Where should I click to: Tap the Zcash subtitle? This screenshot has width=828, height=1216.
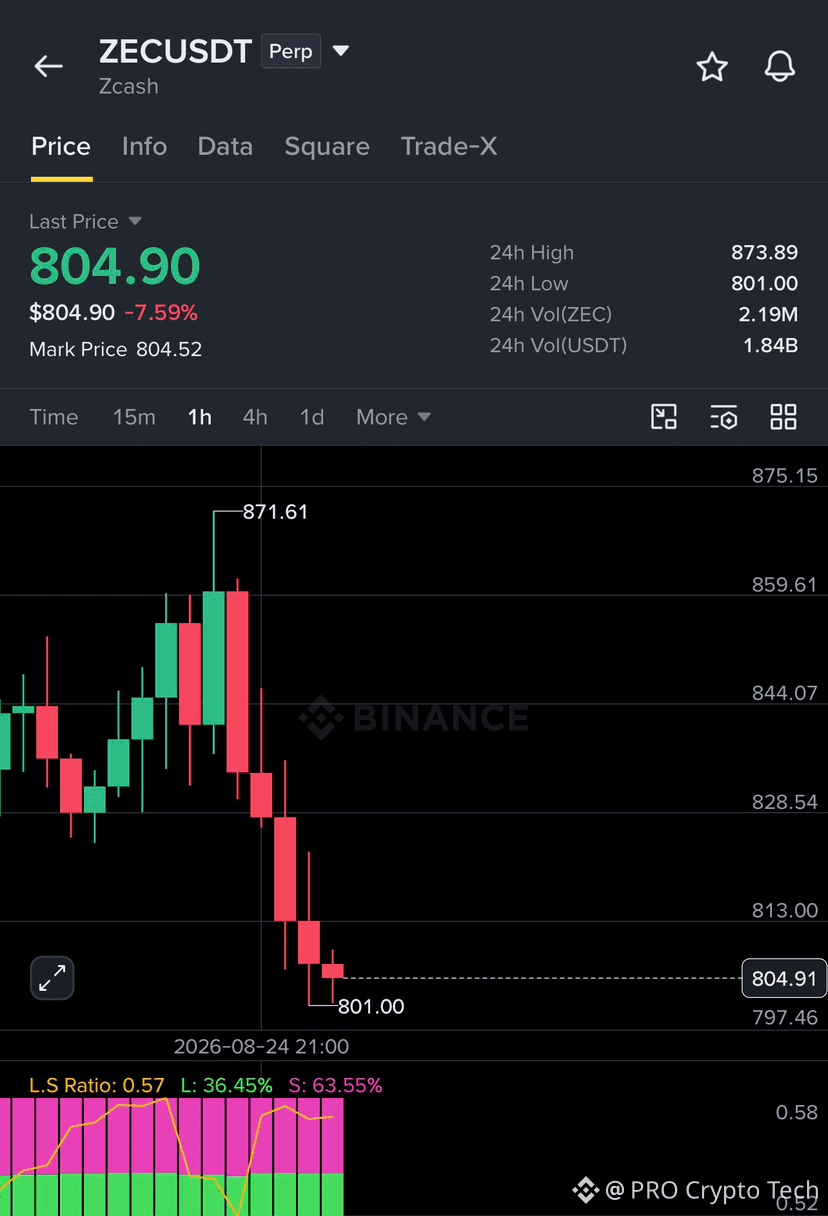tap(129, 86)
